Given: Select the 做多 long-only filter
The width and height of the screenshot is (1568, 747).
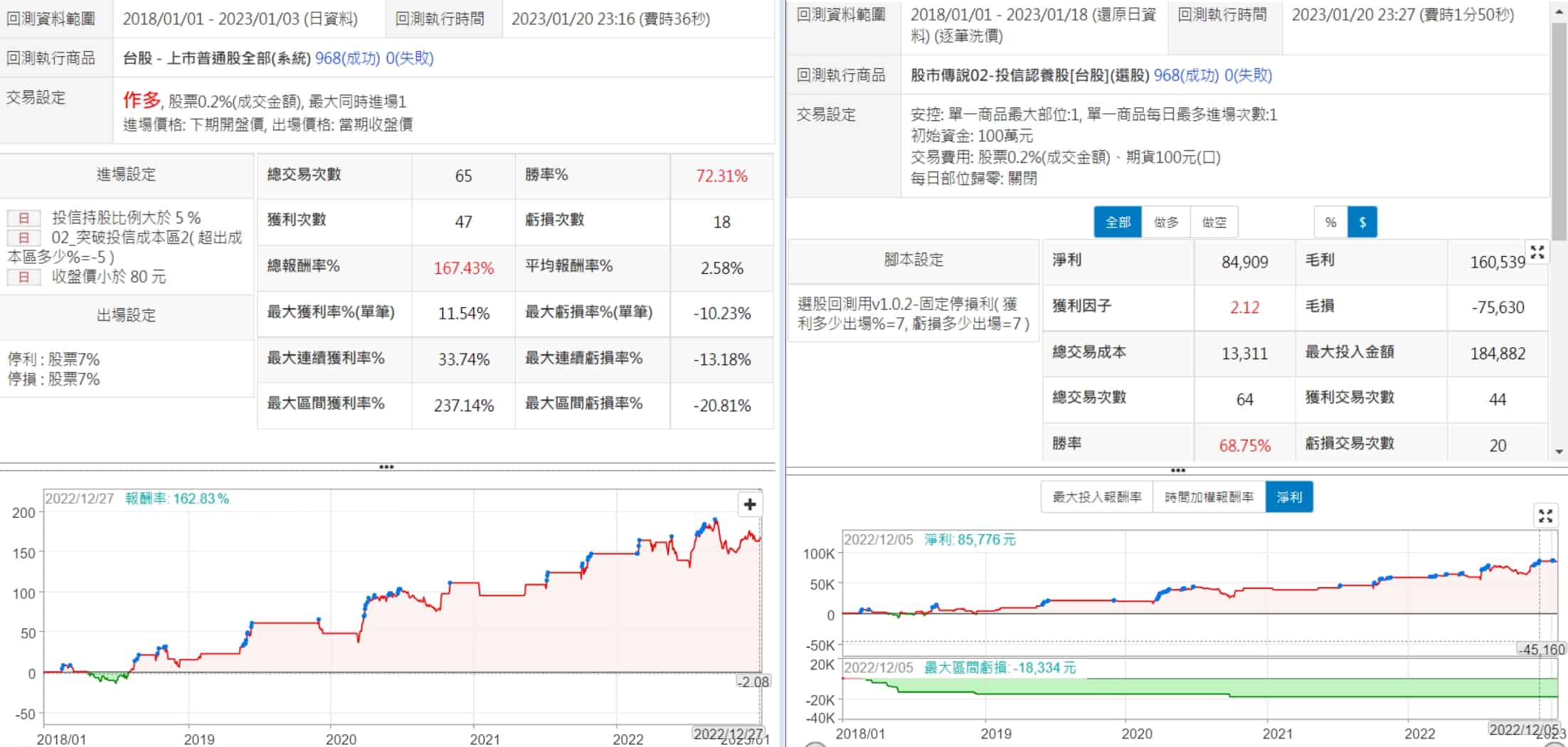Looking at the screenshot, I should point(1166,222).
